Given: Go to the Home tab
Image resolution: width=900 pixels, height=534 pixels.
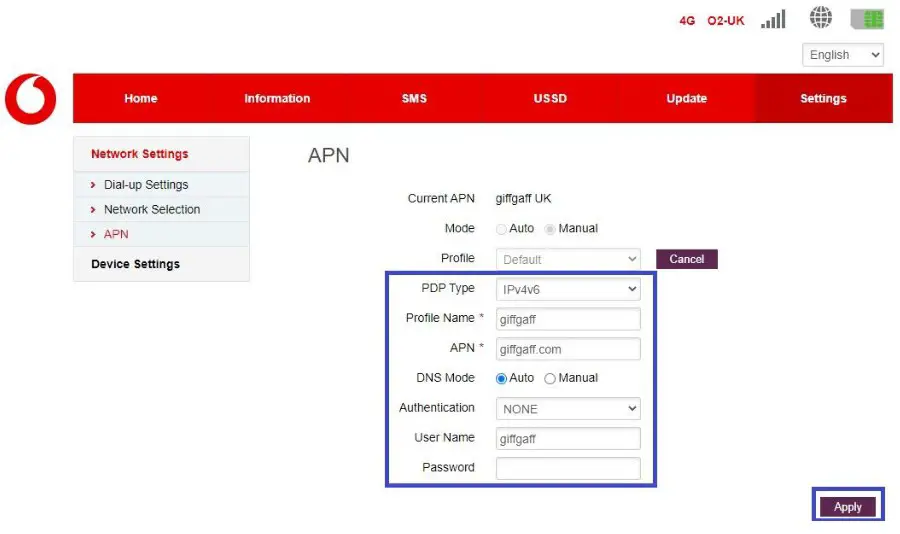Looking at the screenshot, I should coord(141,99).
